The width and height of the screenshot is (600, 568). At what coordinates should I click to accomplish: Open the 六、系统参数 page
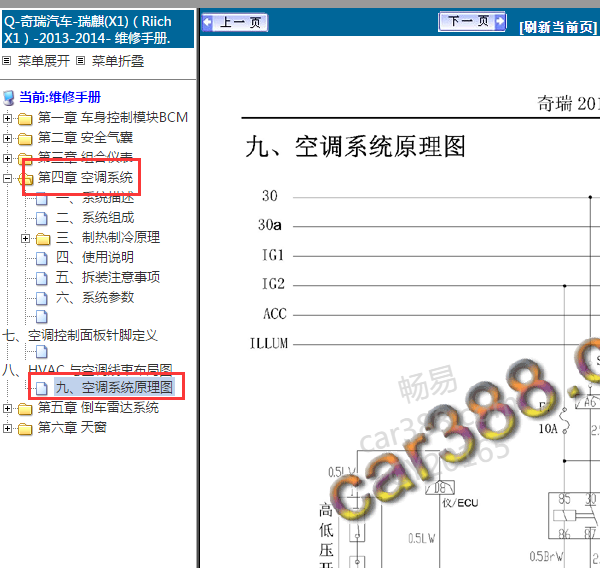[x=95, y=297]
